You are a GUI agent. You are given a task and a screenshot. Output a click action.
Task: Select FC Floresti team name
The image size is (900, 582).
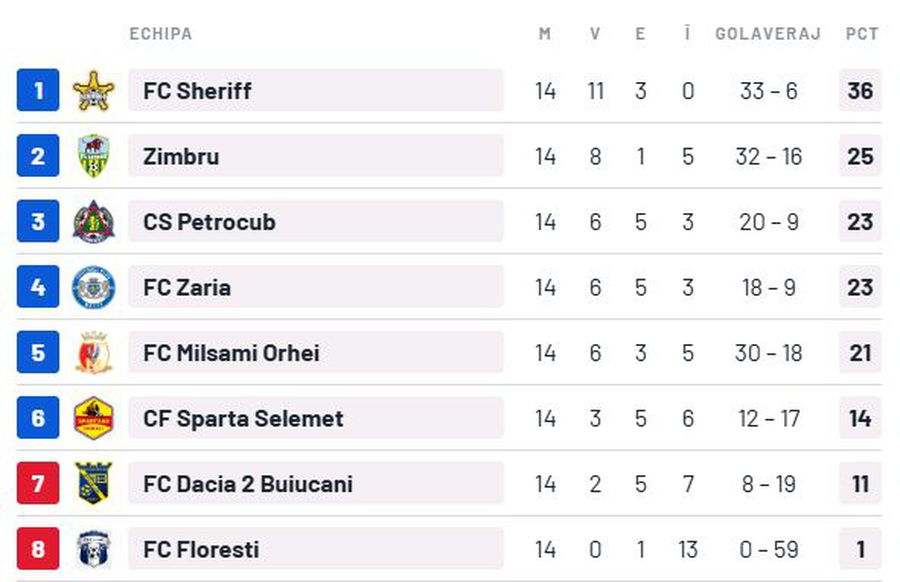tap(201, 549)
